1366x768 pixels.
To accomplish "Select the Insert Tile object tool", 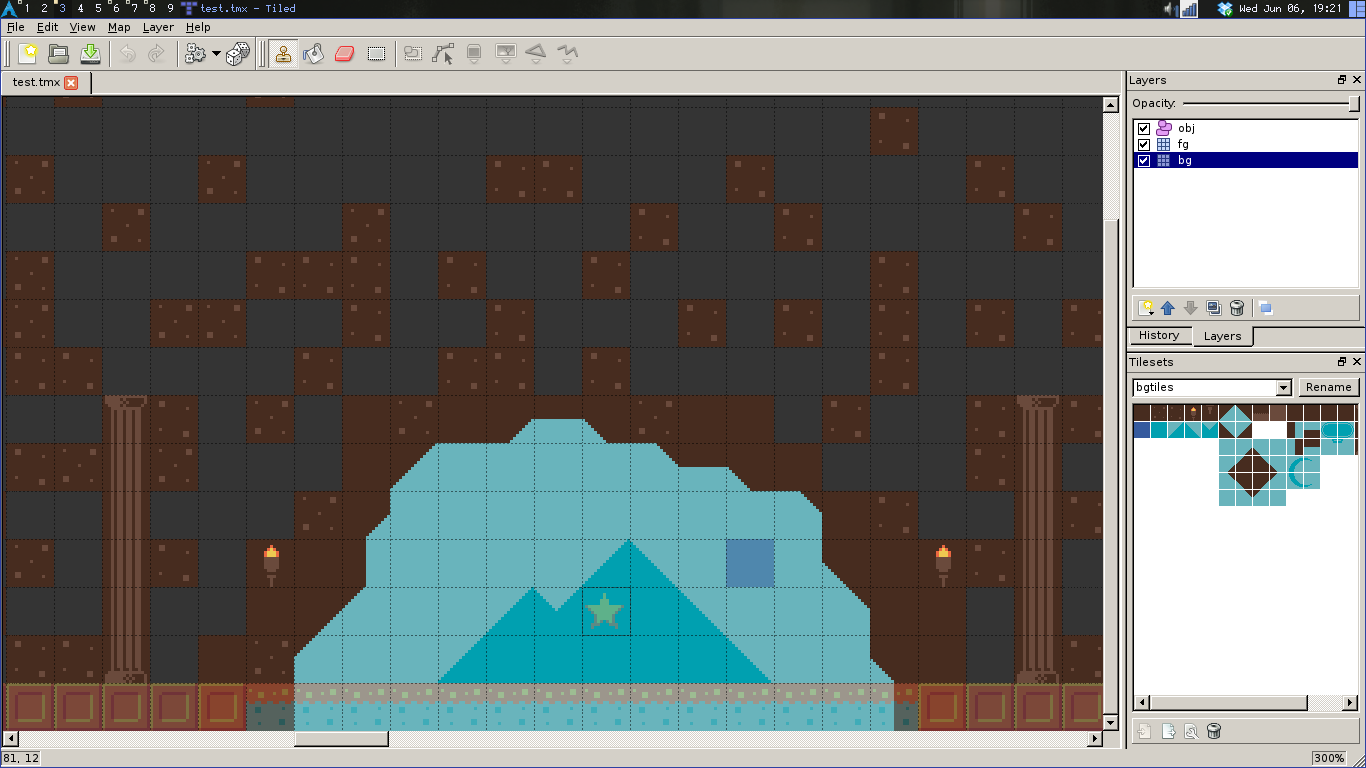I will [x=505, y=54].
